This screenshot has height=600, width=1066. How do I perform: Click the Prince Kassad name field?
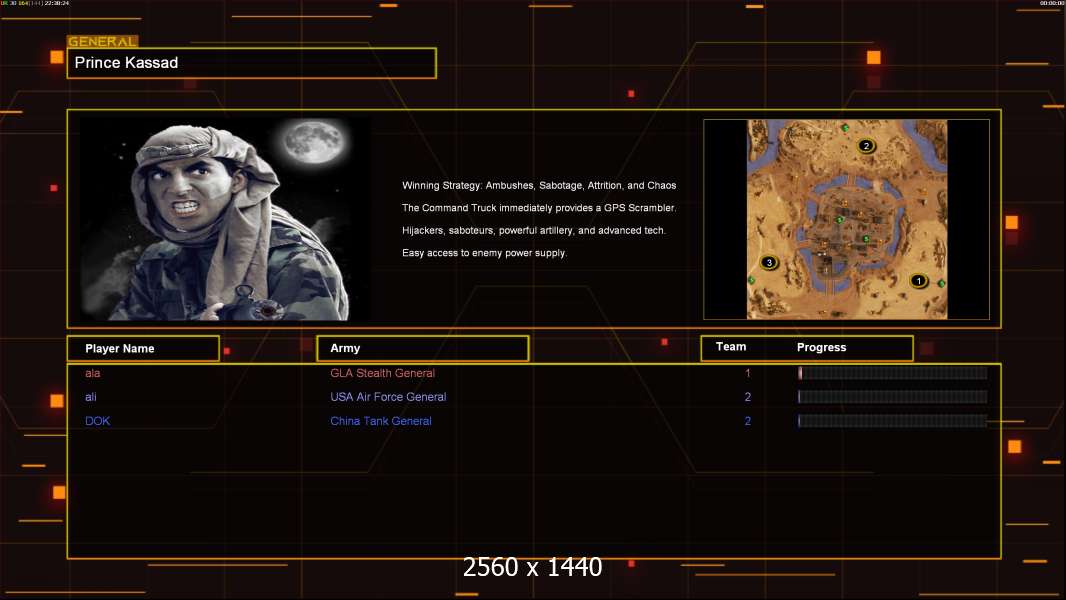[252, 63]
